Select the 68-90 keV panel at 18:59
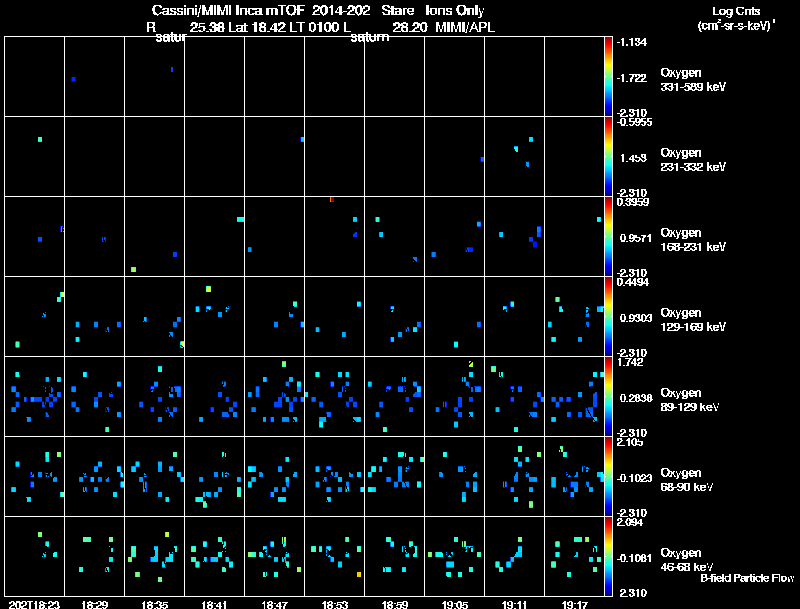Viewport: 800px width, 609px height. pyautogui.click(x=395, y=476)
